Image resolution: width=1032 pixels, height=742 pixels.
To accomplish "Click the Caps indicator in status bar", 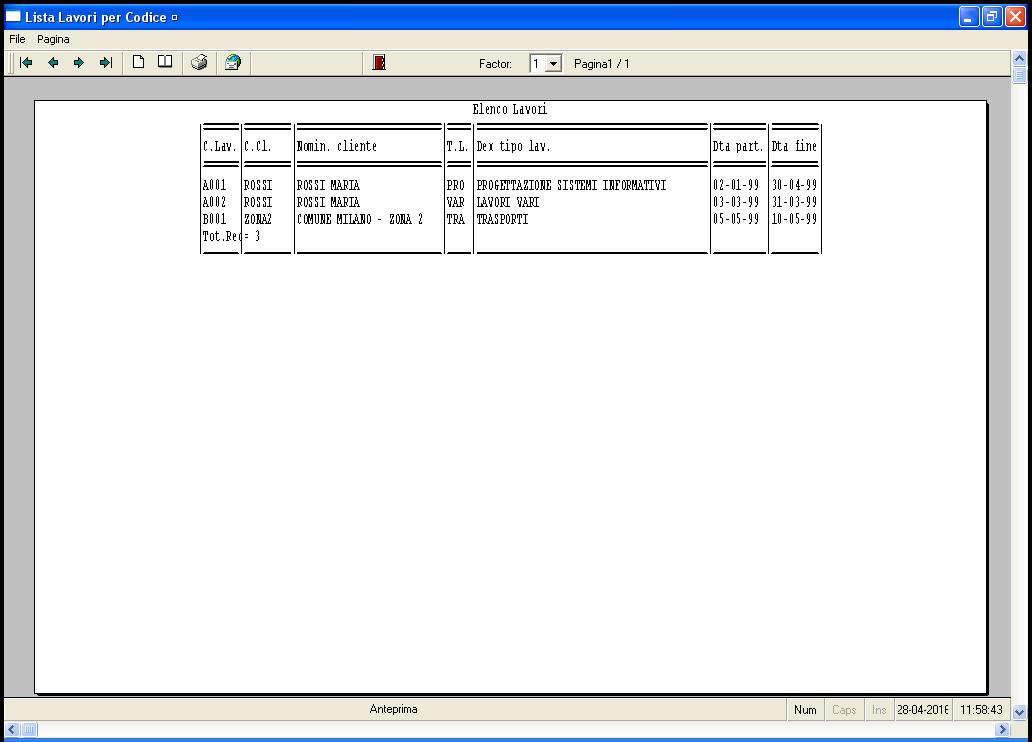I will (845, 710).
